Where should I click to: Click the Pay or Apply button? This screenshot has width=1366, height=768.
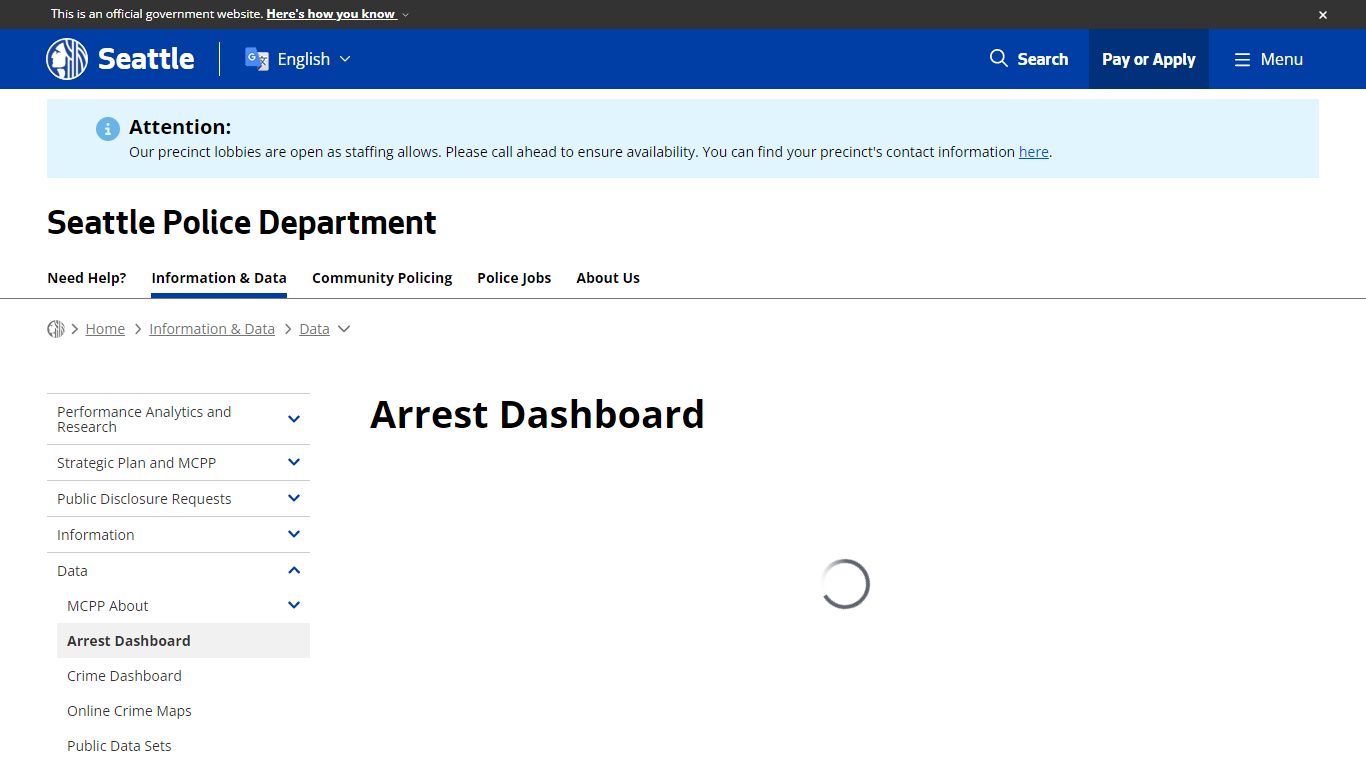[1149, 59]
